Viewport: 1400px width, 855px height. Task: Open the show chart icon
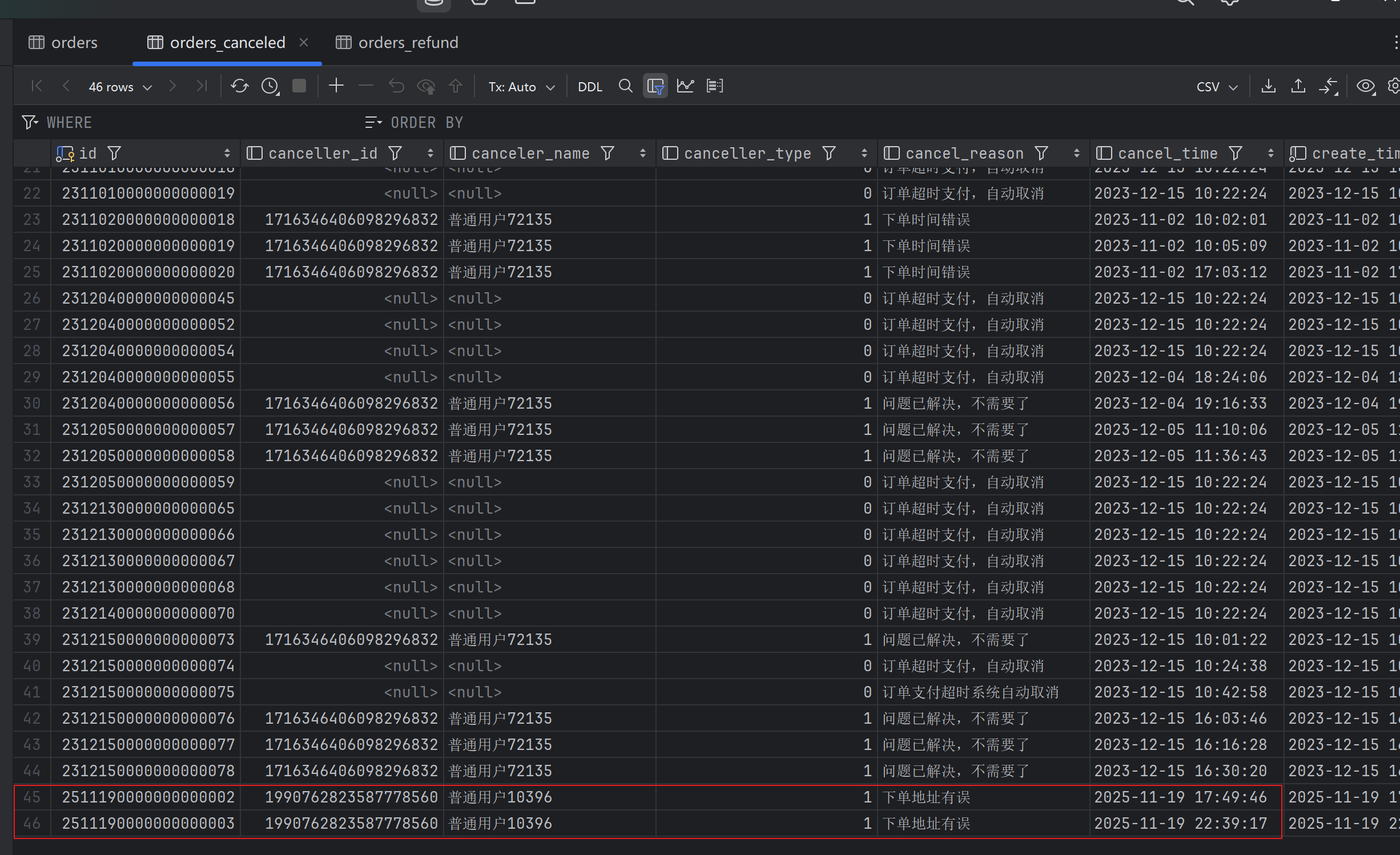click(685, 86)
